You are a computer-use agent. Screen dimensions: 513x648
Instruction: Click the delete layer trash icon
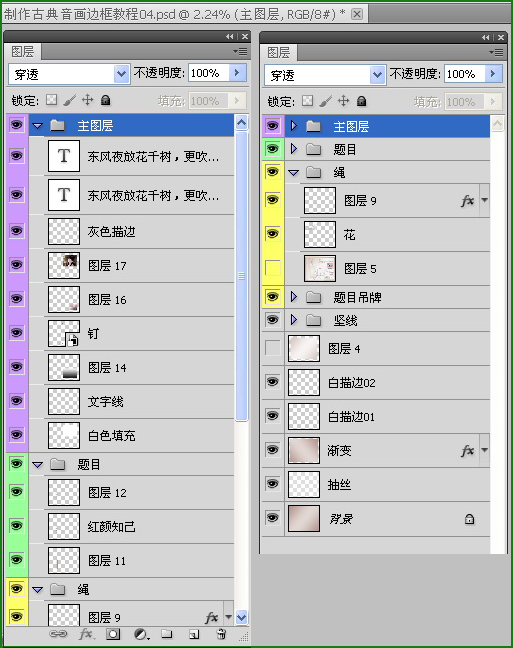pyautogui.click(x=221, y=634)
